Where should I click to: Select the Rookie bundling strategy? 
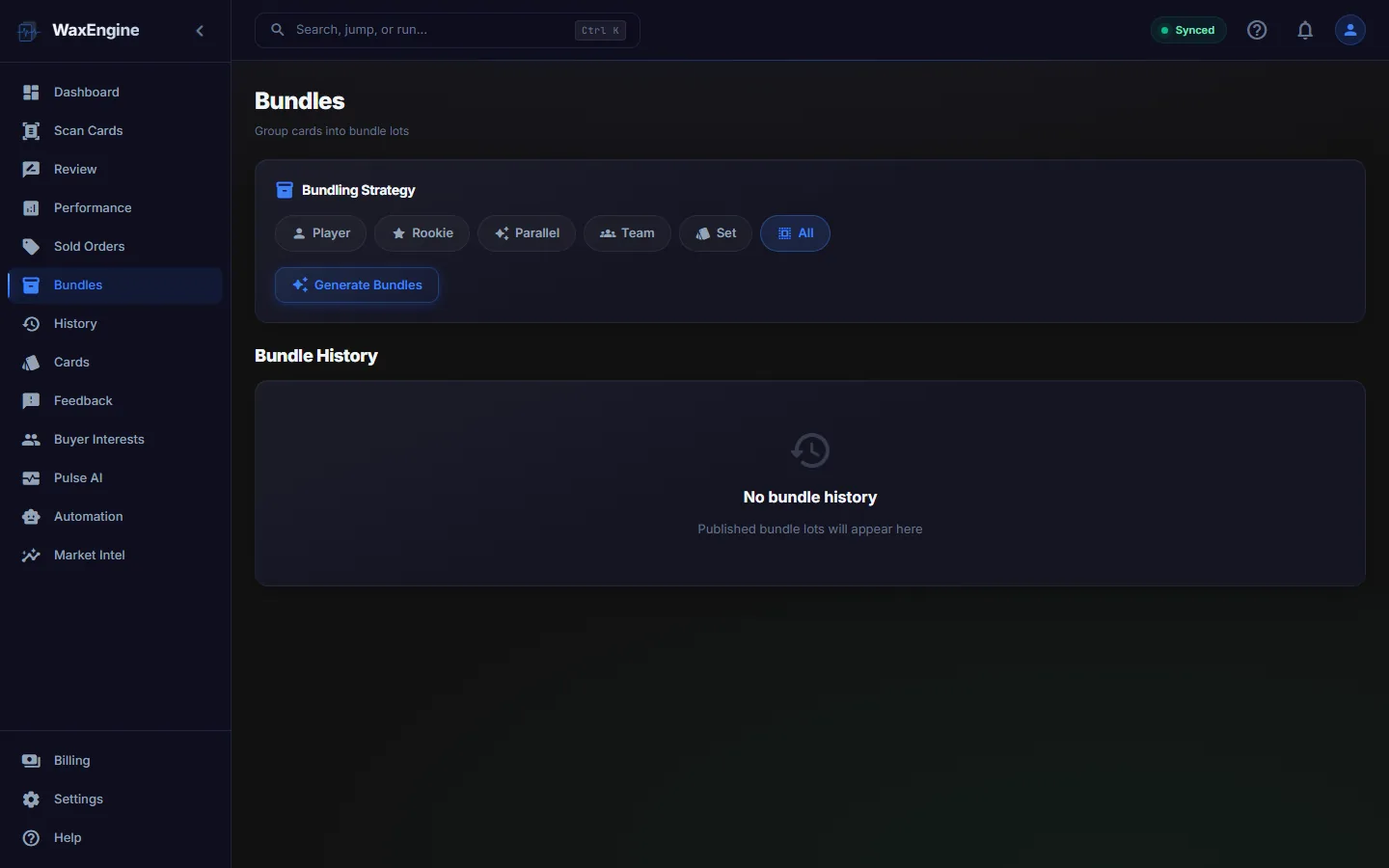(x=422, y=233)
